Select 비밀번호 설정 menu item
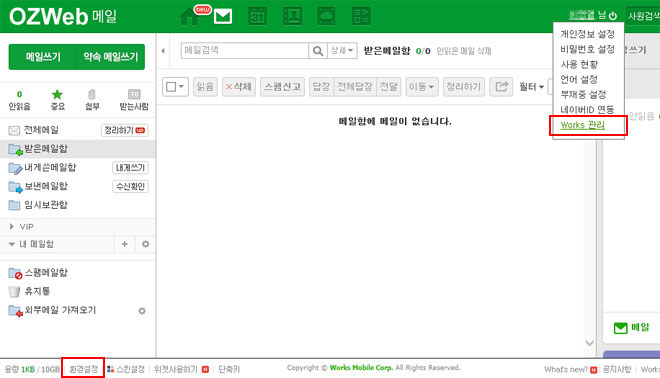This screenshot has width=660, height=378. tap(587, 49)
